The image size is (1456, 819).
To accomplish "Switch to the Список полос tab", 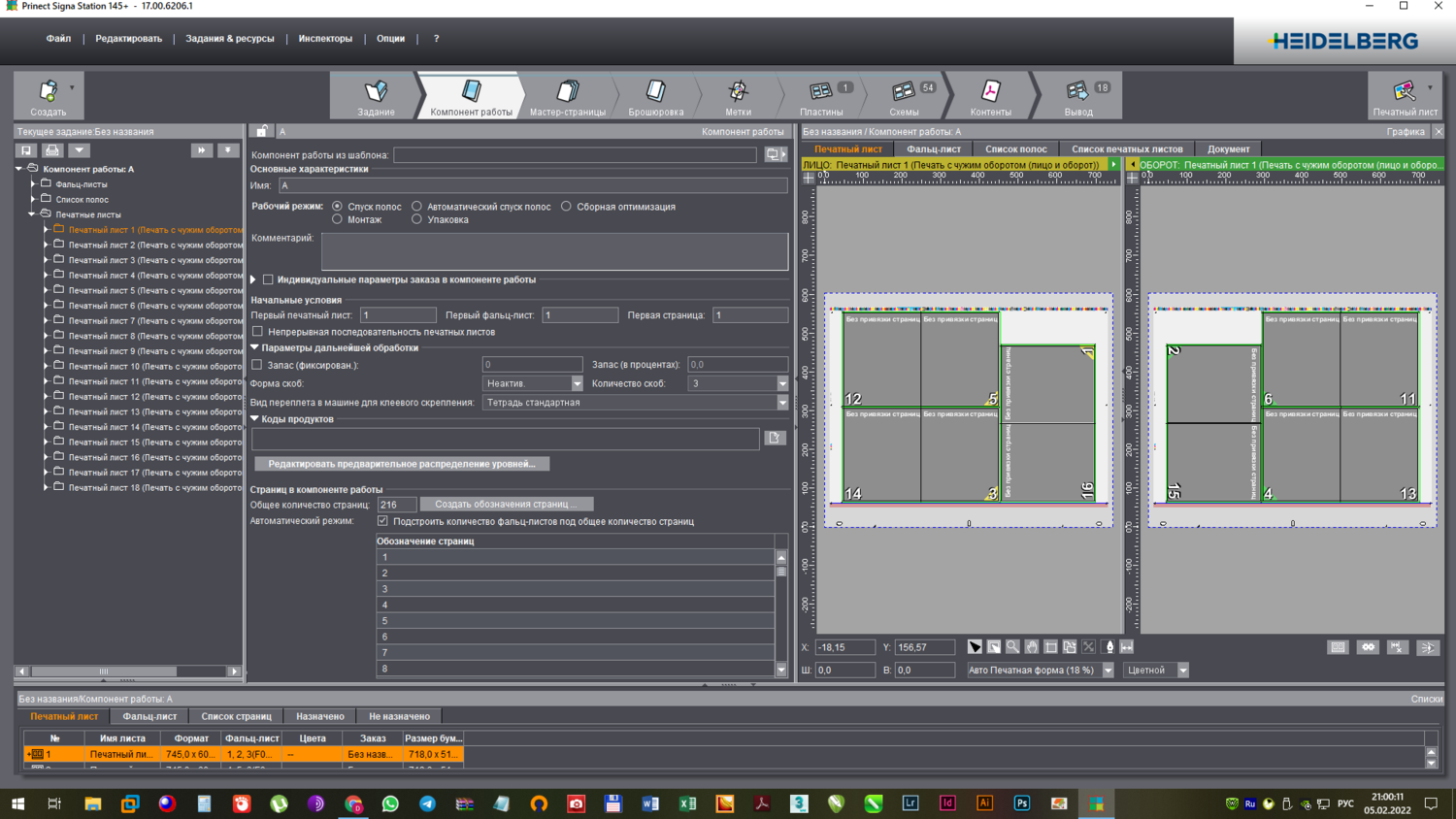I will click(x=1015, y=149).
